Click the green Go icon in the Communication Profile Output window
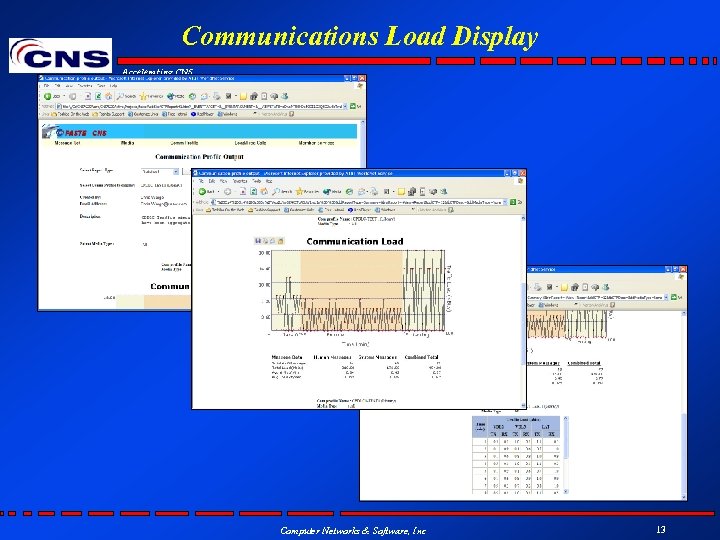Viewport: 720px width, 540px height. (353, 106)
